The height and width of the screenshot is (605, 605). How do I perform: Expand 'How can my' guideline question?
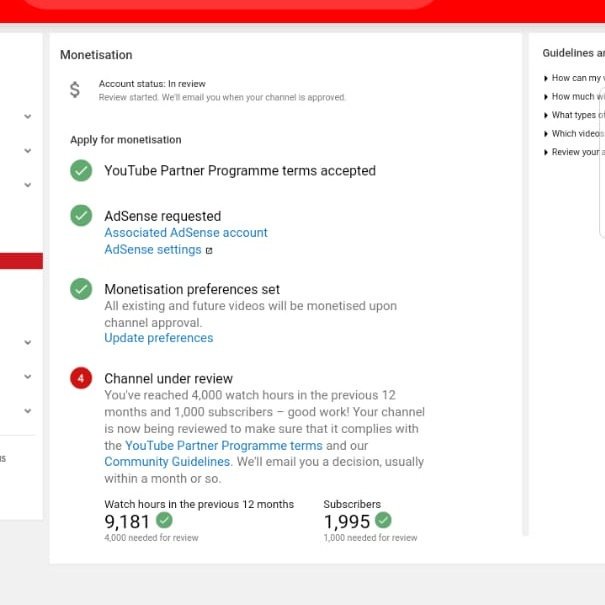574,78
